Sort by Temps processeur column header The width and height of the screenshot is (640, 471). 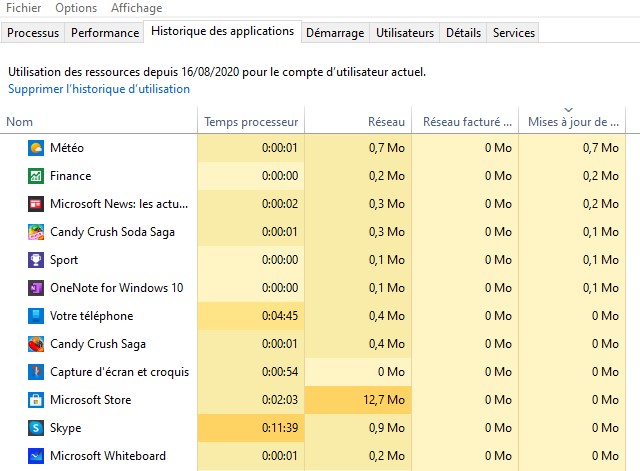point(251,122)
